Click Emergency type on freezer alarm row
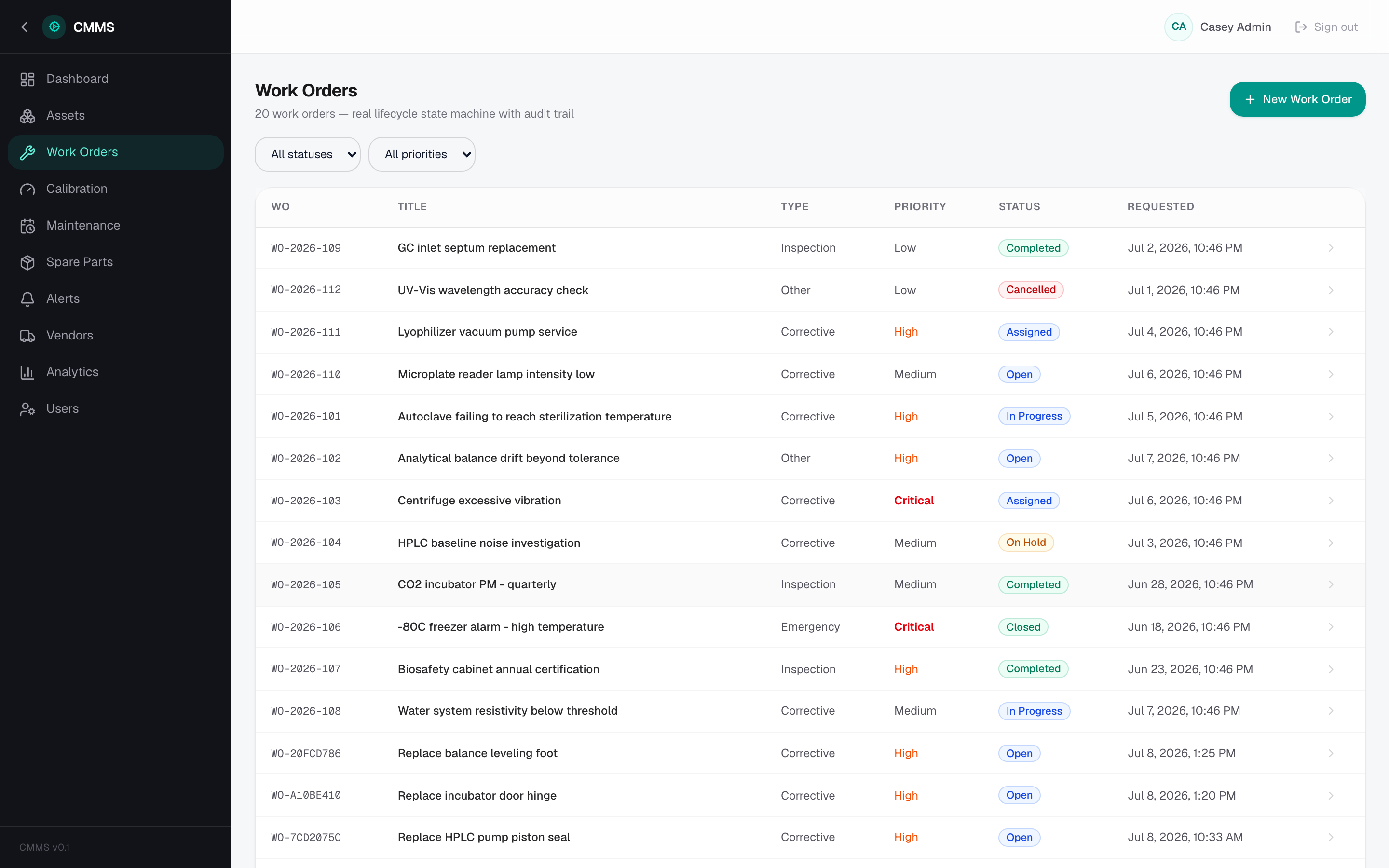 pos(810,627)
